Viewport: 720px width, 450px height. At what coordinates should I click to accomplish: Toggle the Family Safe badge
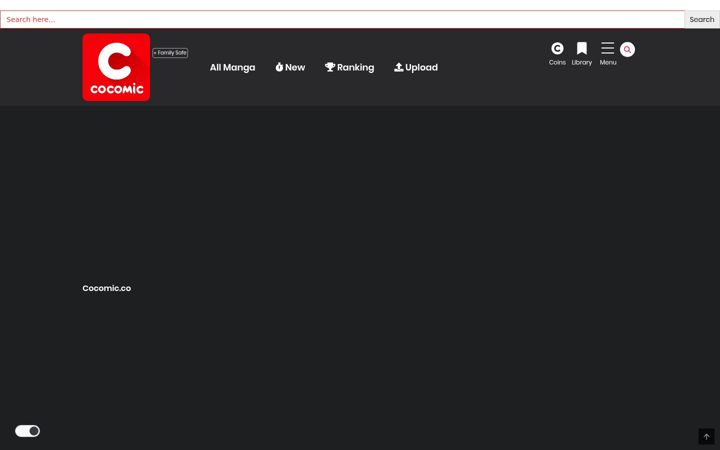(170, 53)
